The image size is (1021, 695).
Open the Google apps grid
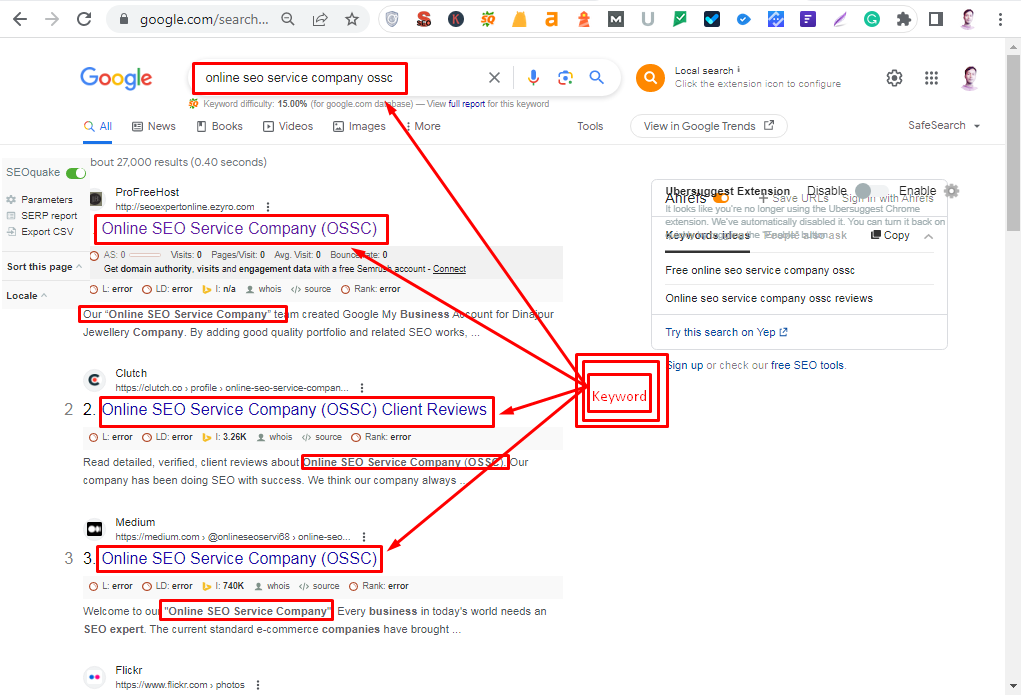pos(932,78)
